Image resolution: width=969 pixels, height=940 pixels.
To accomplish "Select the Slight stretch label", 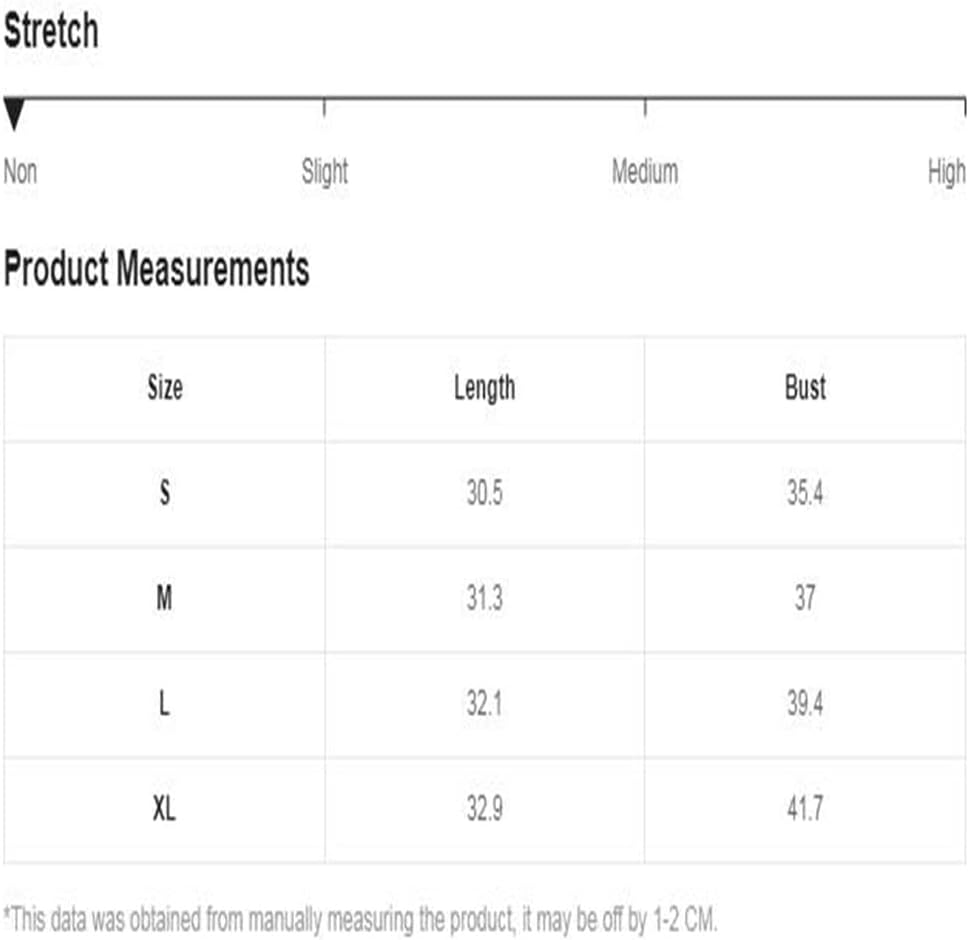I will point(324,171).
